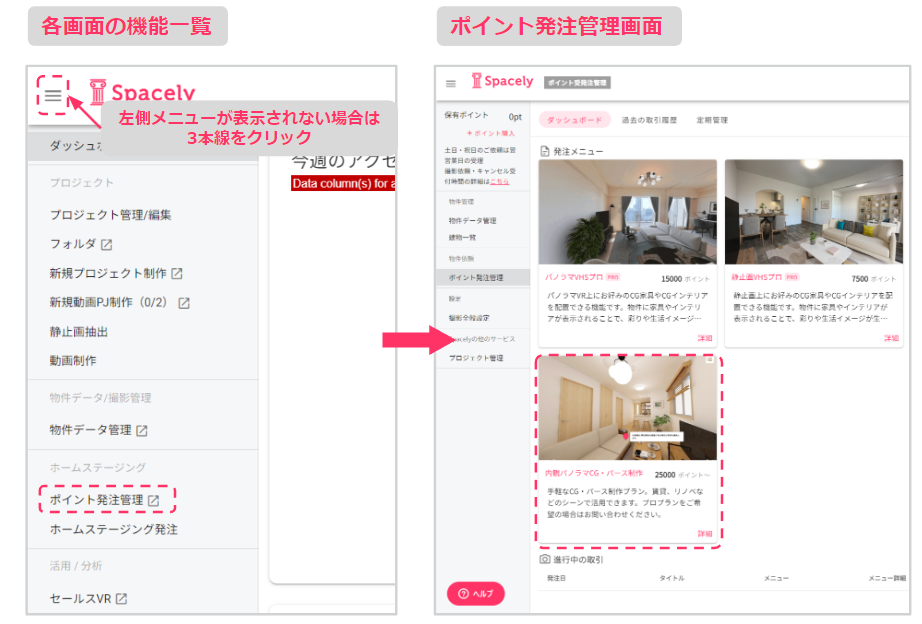
Task: Open 物件データ管理 in the ポイント発注管理画面 sidebar
Action: (472, 221)
